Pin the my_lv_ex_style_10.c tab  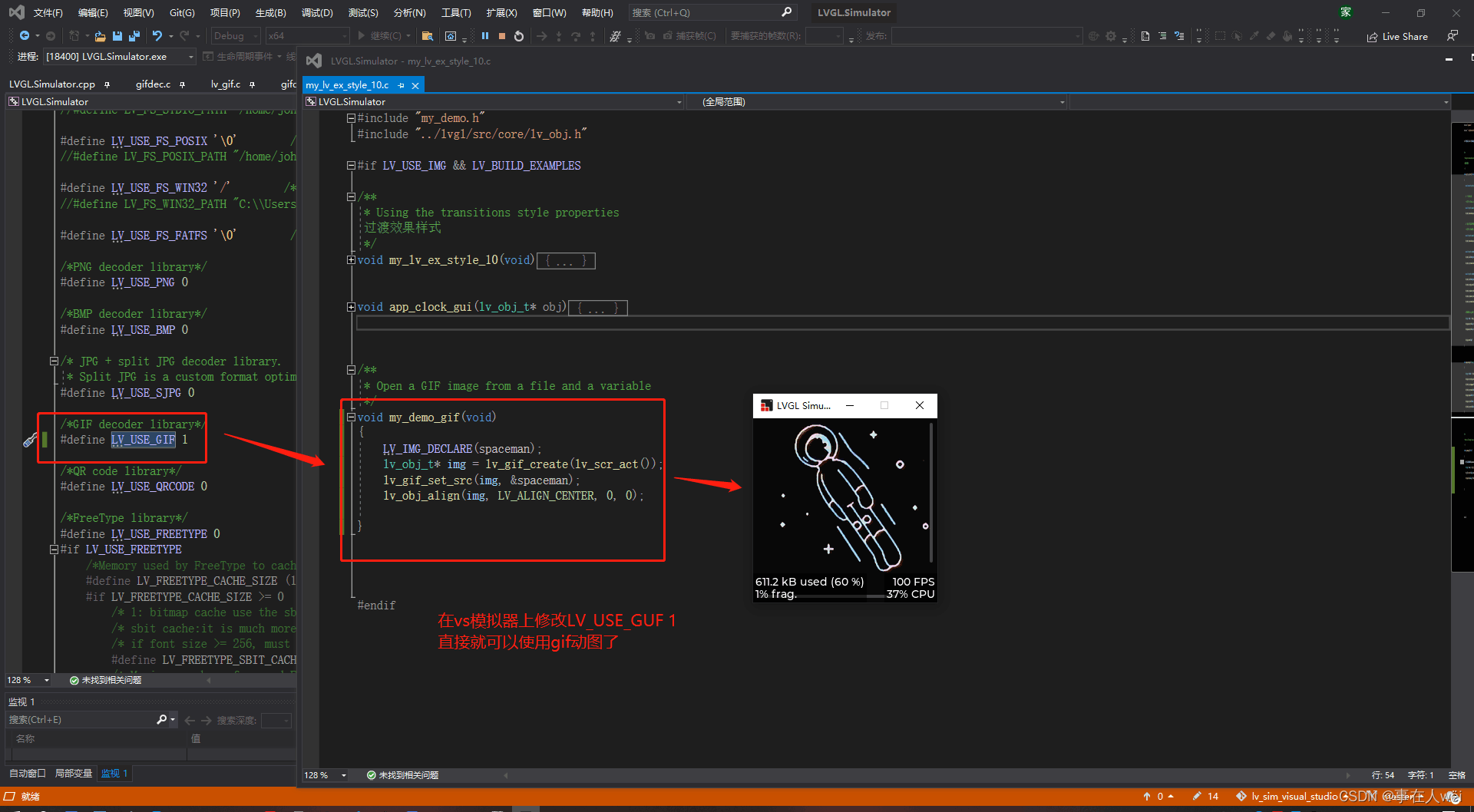click(401, 85)
